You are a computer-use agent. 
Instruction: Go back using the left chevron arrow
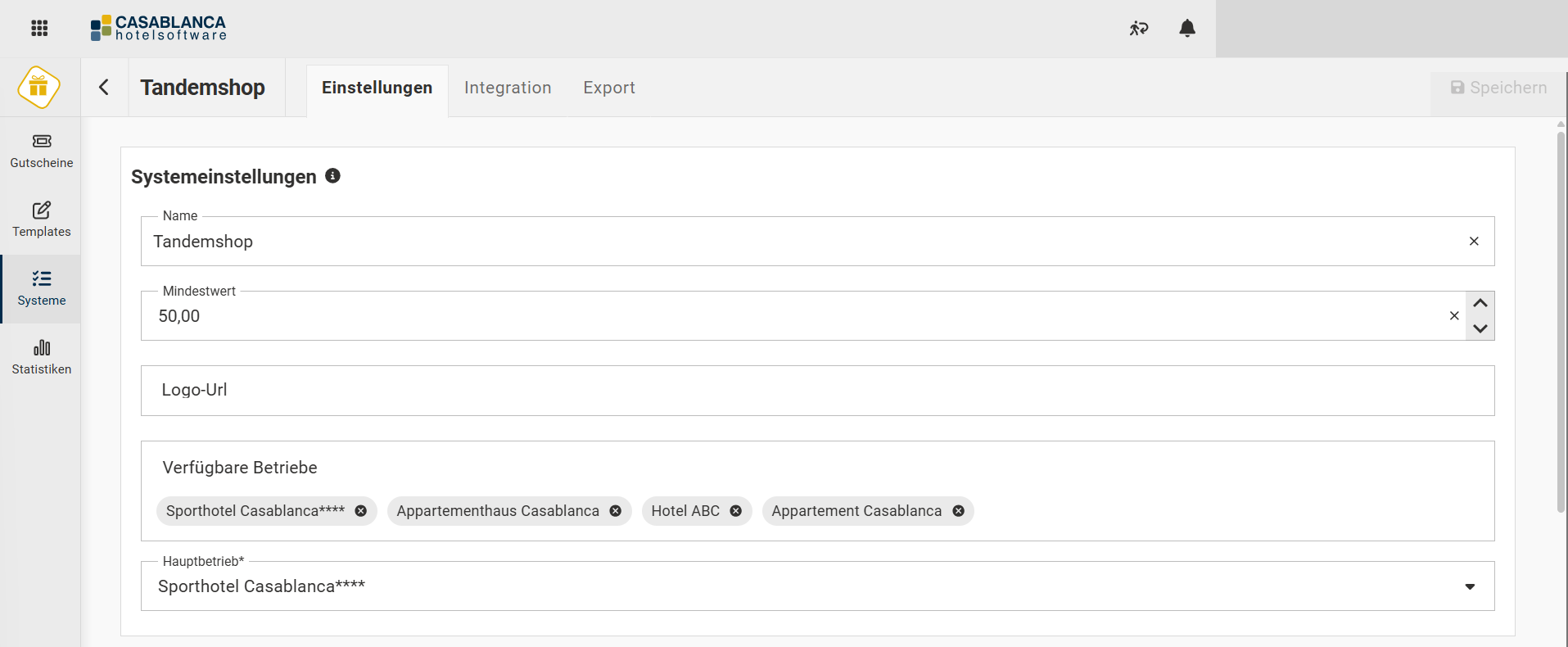click(104, 88)
